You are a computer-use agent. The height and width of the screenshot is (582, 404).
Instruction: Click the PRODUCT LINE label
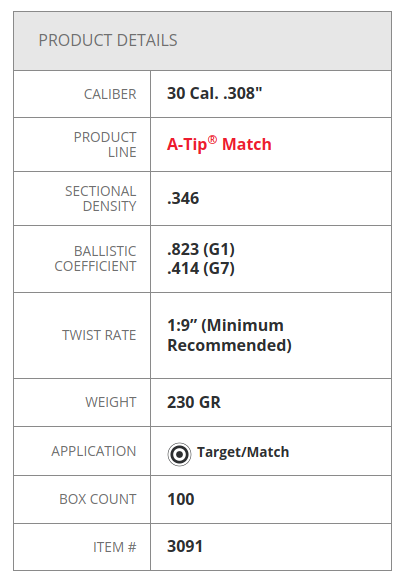pyautogui.click(x=105, y=145)
